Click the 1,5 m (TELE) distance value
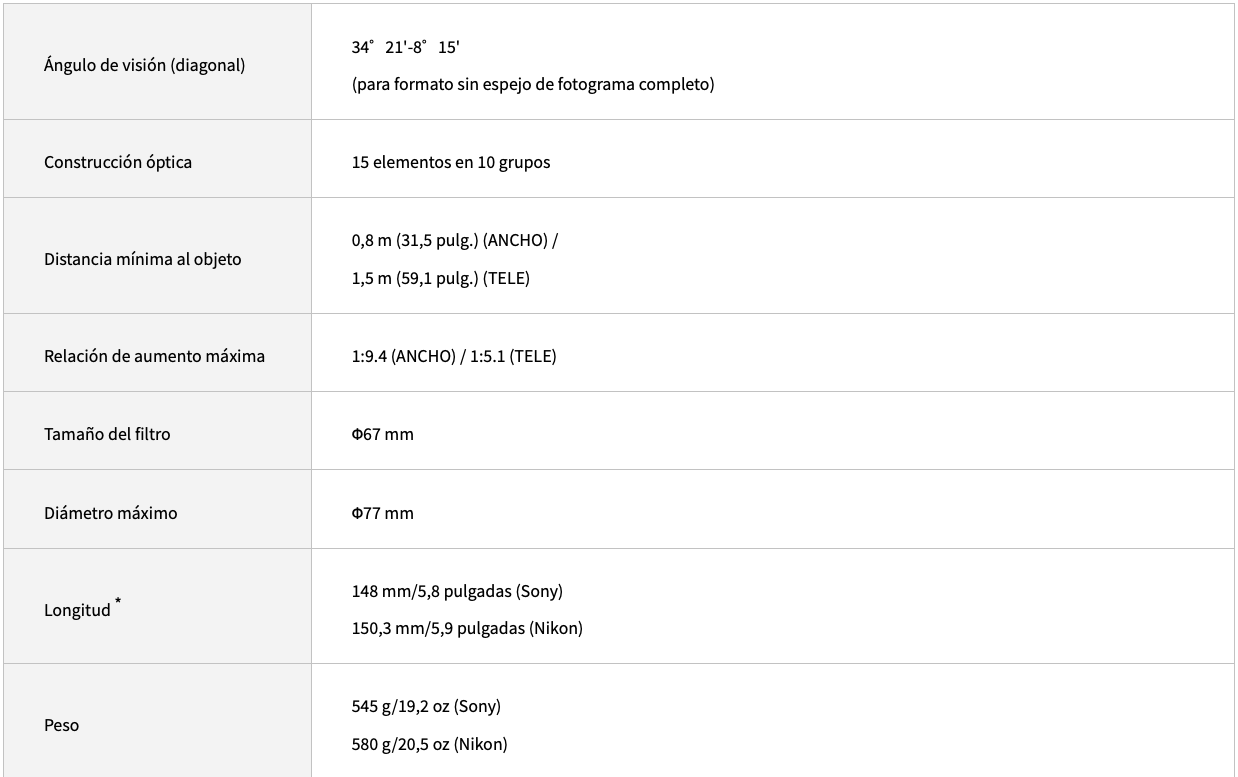This screenshot has width=1238, height=777. (x=440, y=278)
